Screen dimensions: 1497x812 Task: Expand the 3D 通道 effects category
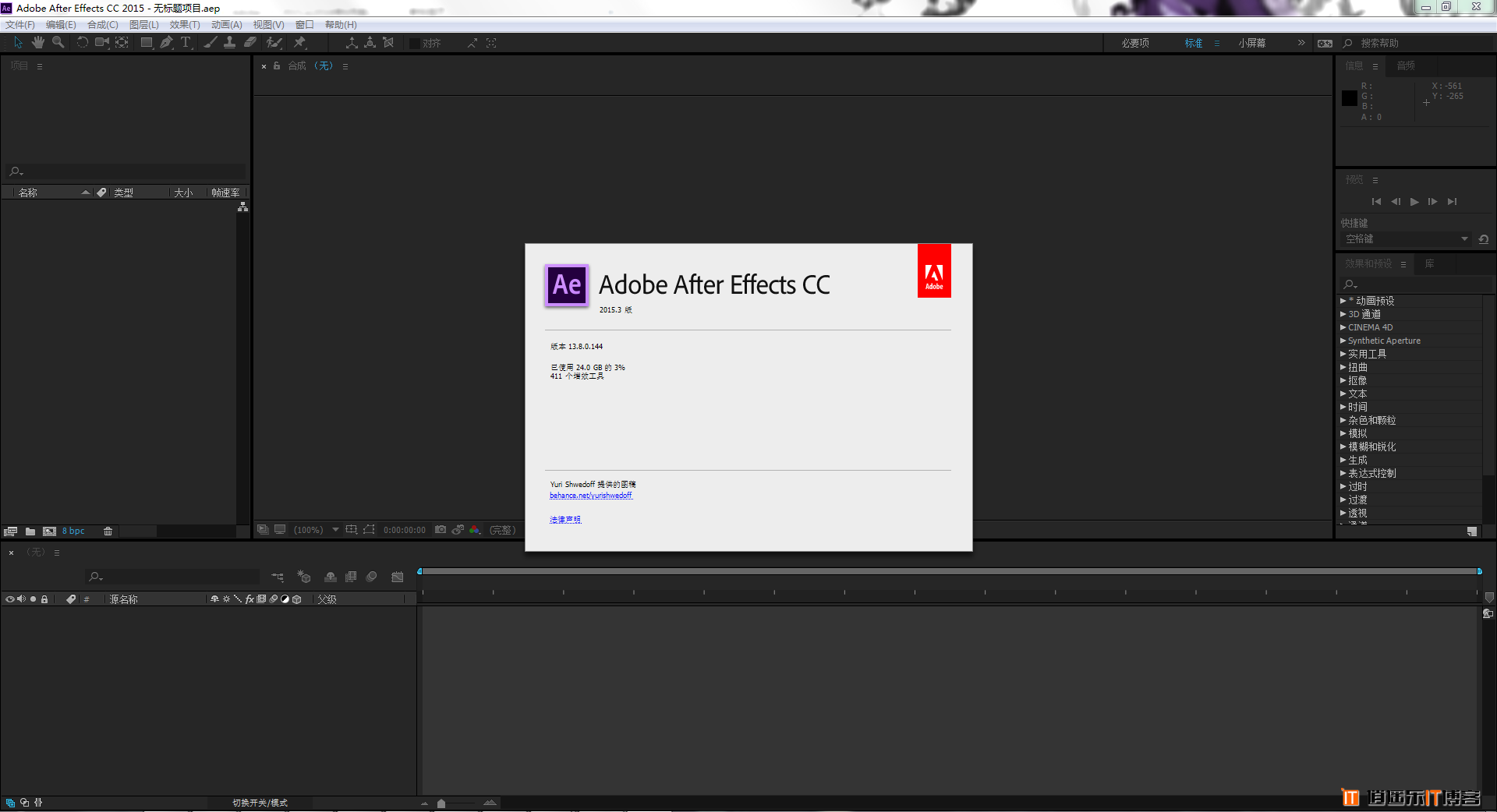coord(1343,314)
